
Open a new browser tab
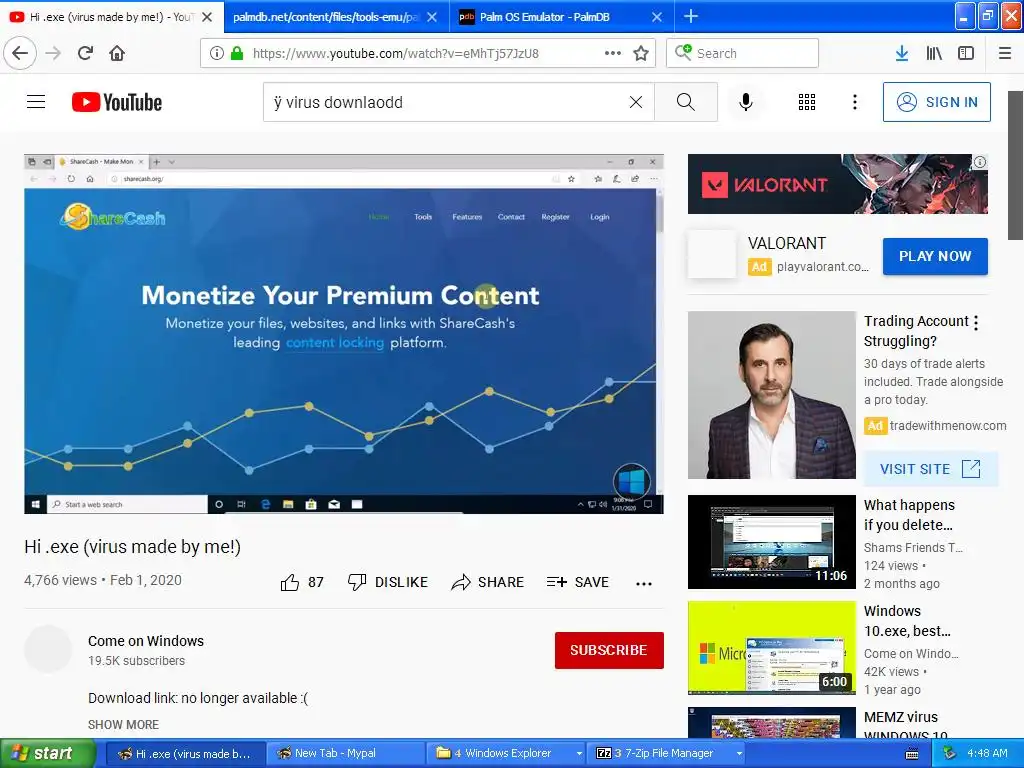691,17
